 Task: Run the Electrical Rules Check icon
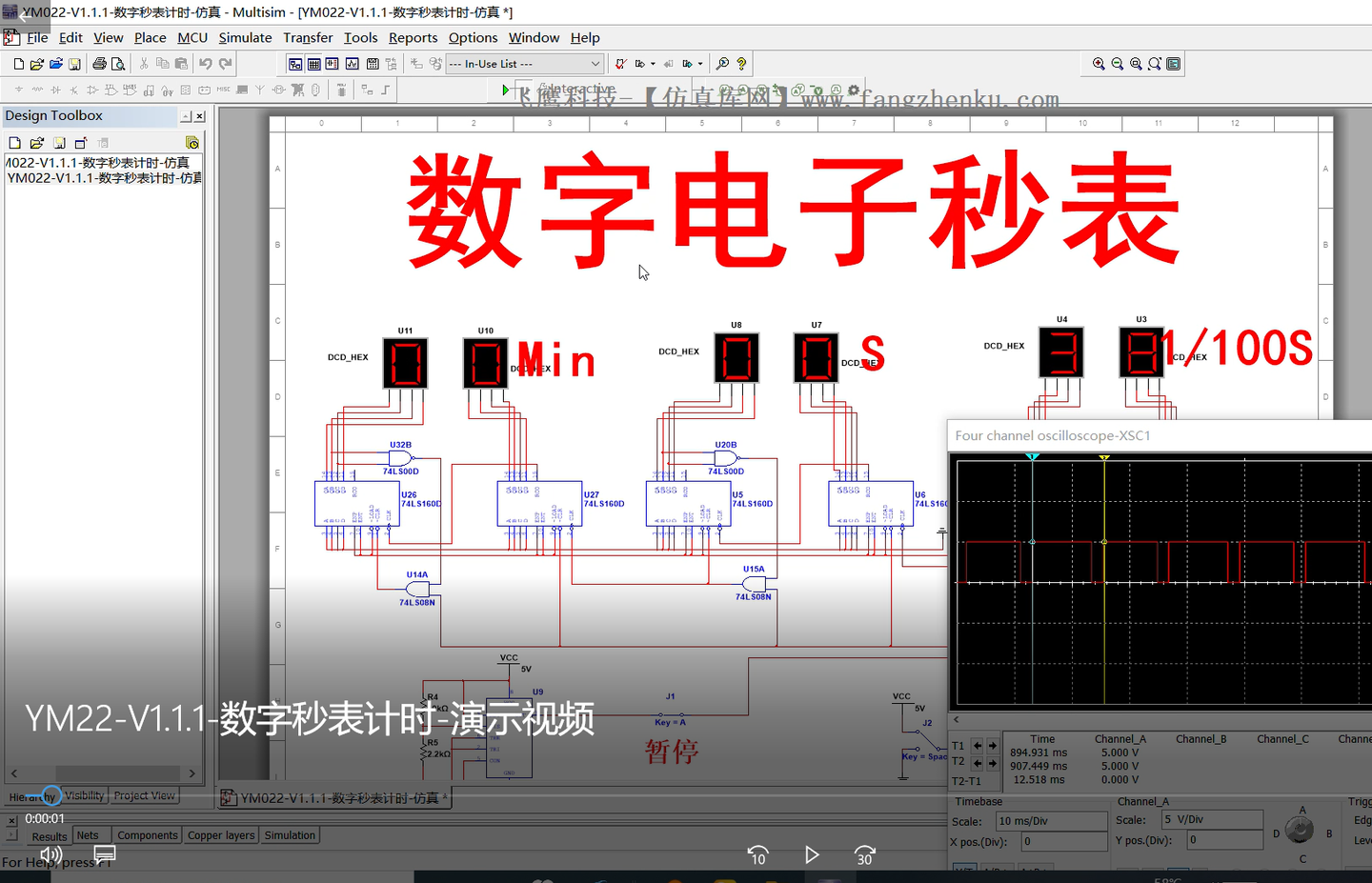coord(620,64)
